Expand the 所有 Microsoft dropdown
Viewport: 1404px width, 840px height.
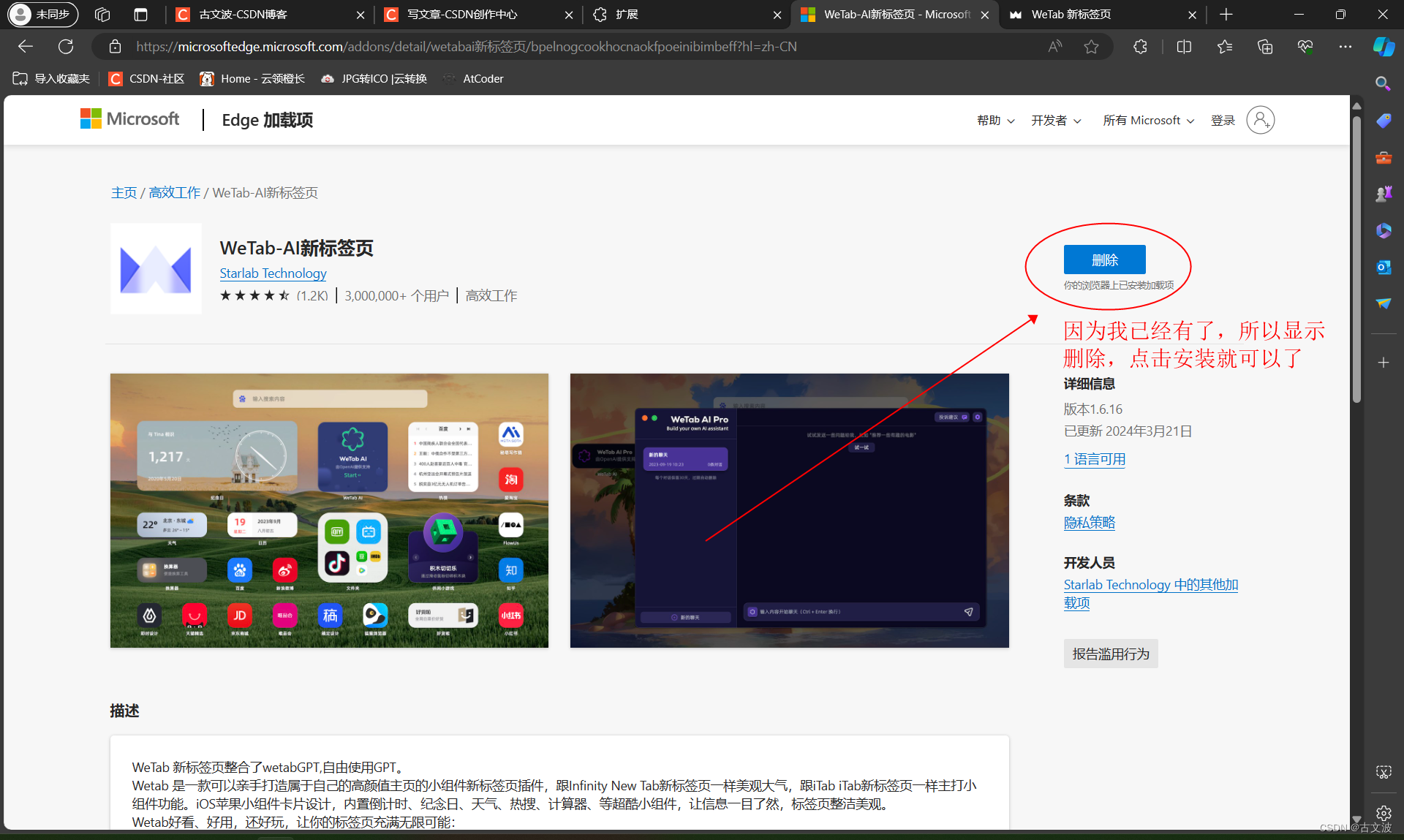pyautogui.click(x=1148, y=121)
